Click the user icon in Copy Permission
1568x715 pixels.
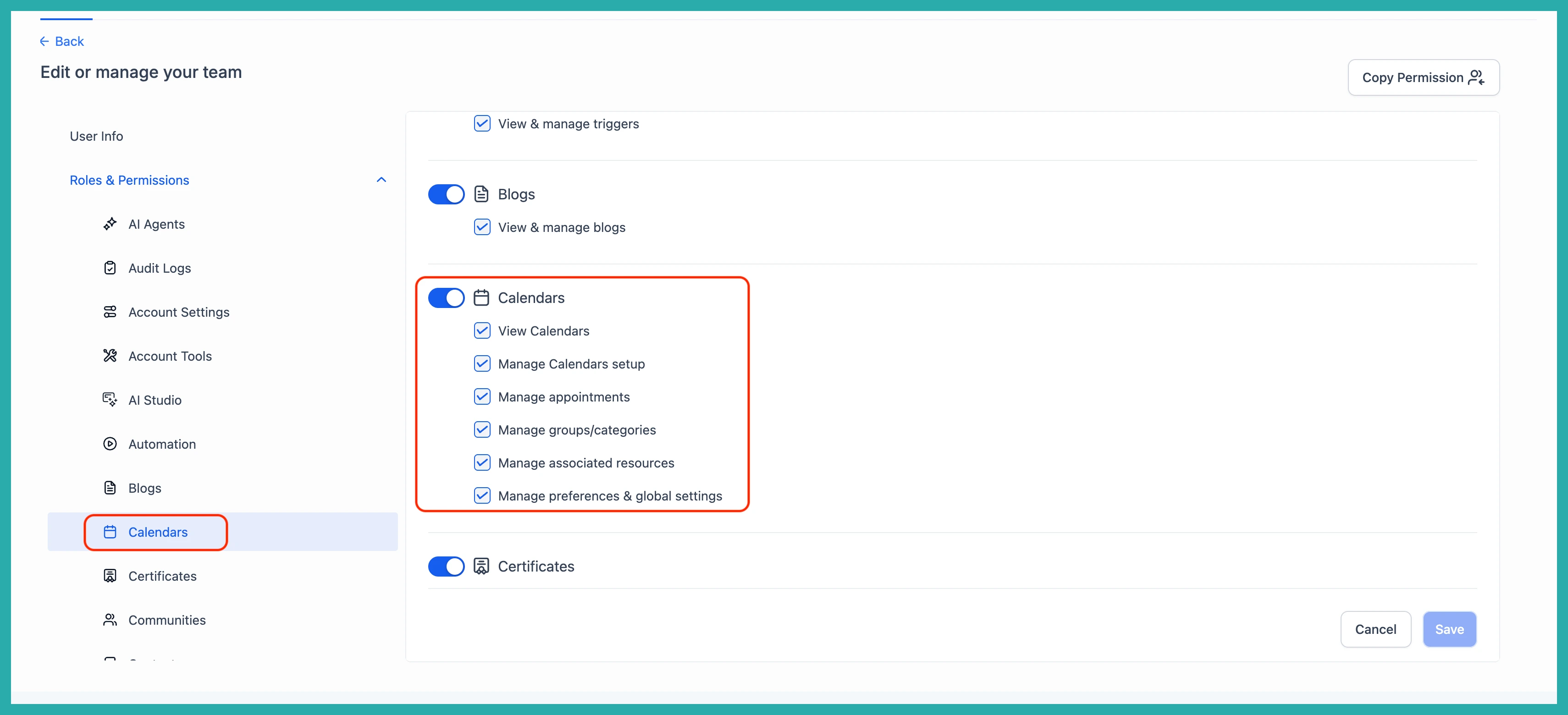tap(1475, 77)
